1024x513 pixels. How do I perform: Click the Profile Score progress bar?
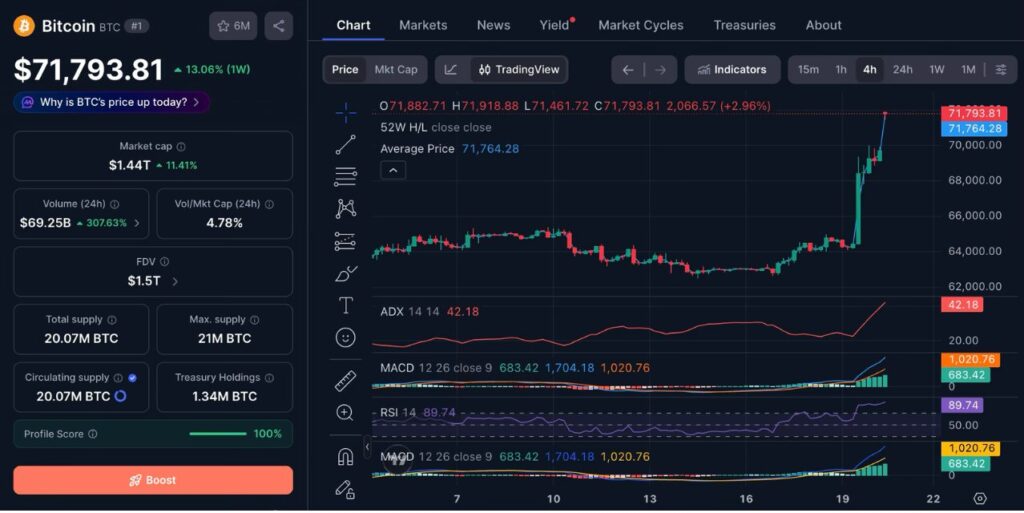click(x=217, y=434)
